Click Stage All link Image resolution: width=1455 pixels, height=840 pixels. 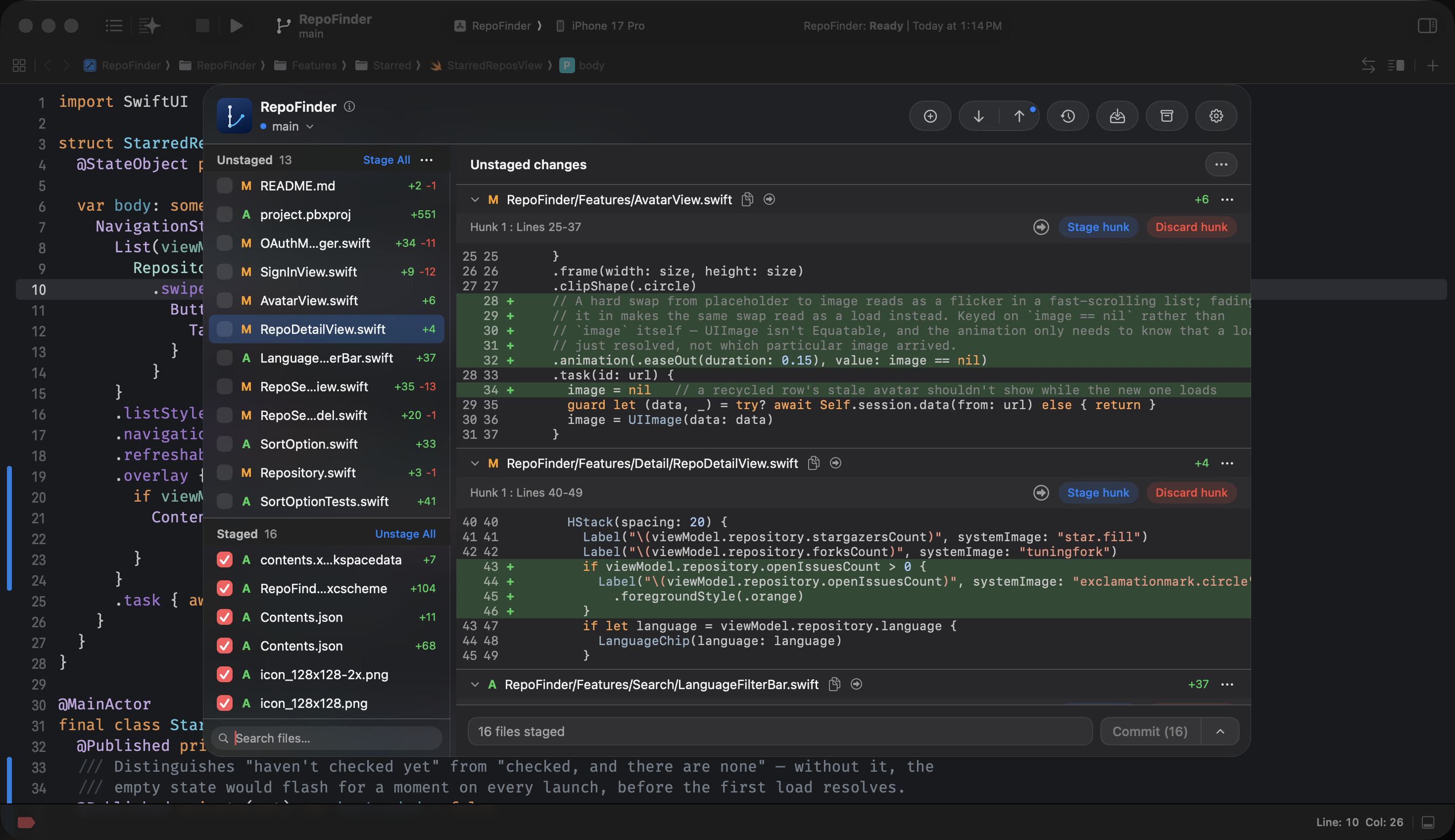coord(386,160)
